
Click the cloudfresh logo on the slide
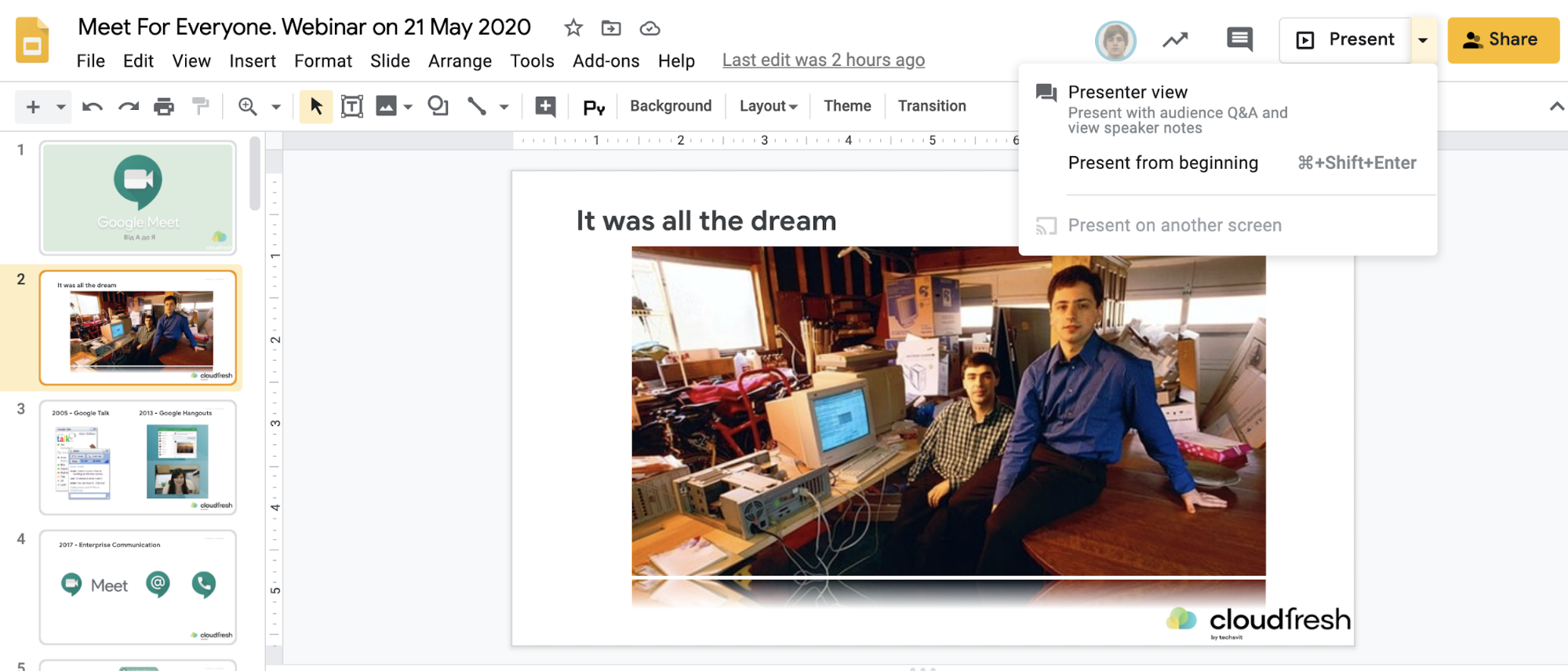tap(1258, 622)
